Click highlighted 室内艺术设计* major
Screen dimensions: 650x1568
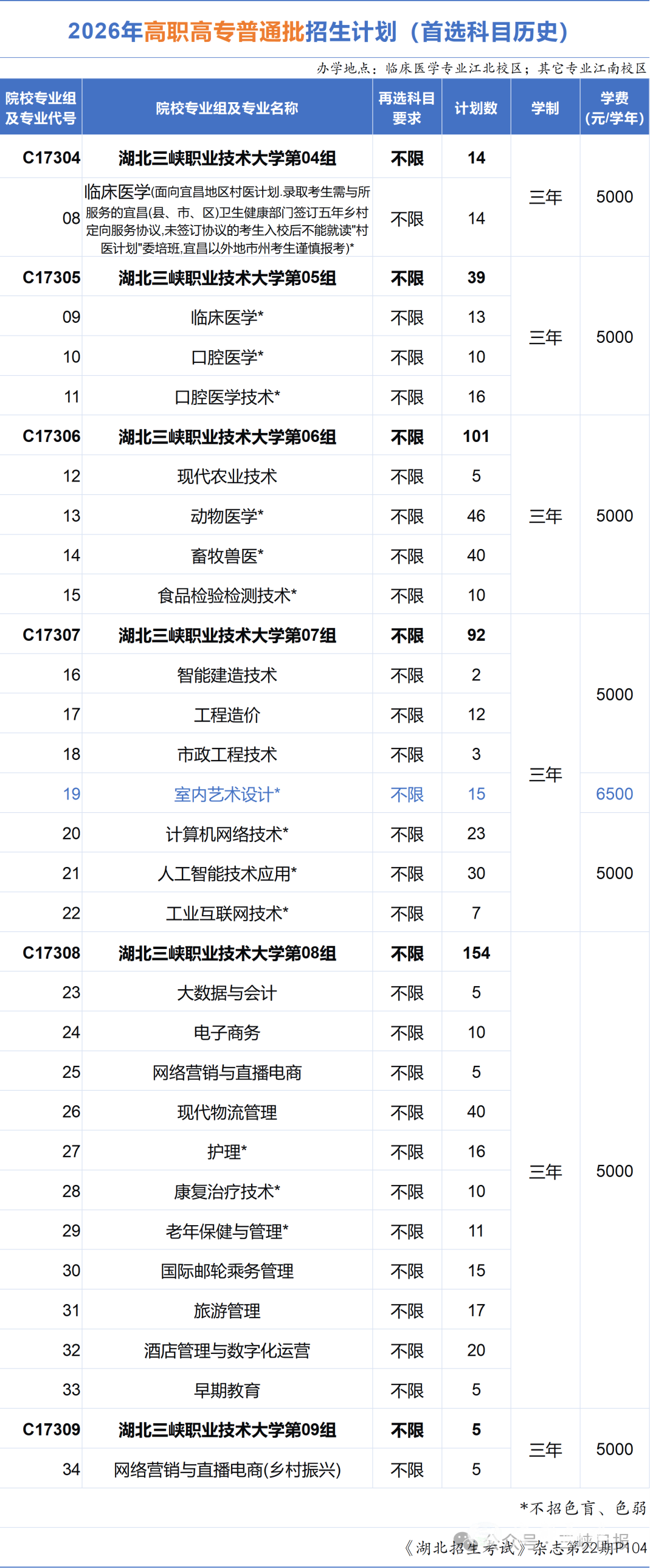(x=227, y=795)
